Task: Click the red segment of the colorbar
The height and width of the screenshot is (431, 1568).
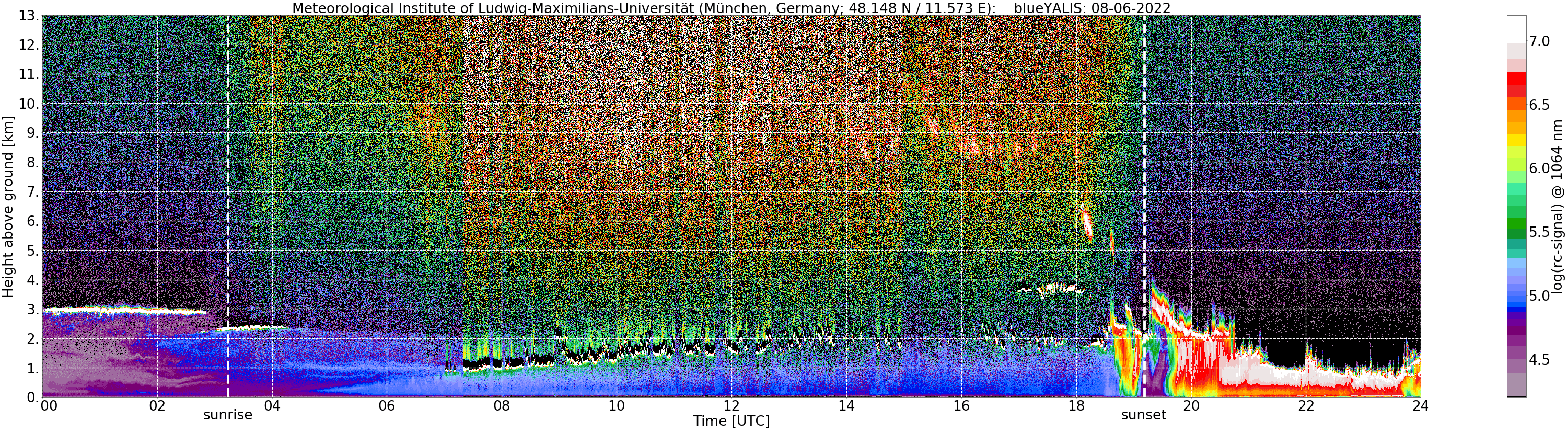Action: [1517, 80]
